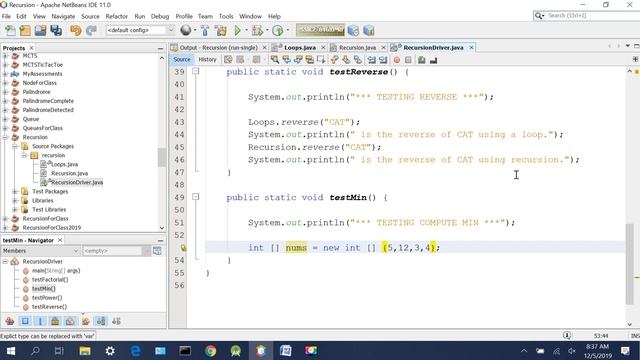640x360 pixels.
Task: Click the Clean and Build Project icon
Action: click(221, 31)
